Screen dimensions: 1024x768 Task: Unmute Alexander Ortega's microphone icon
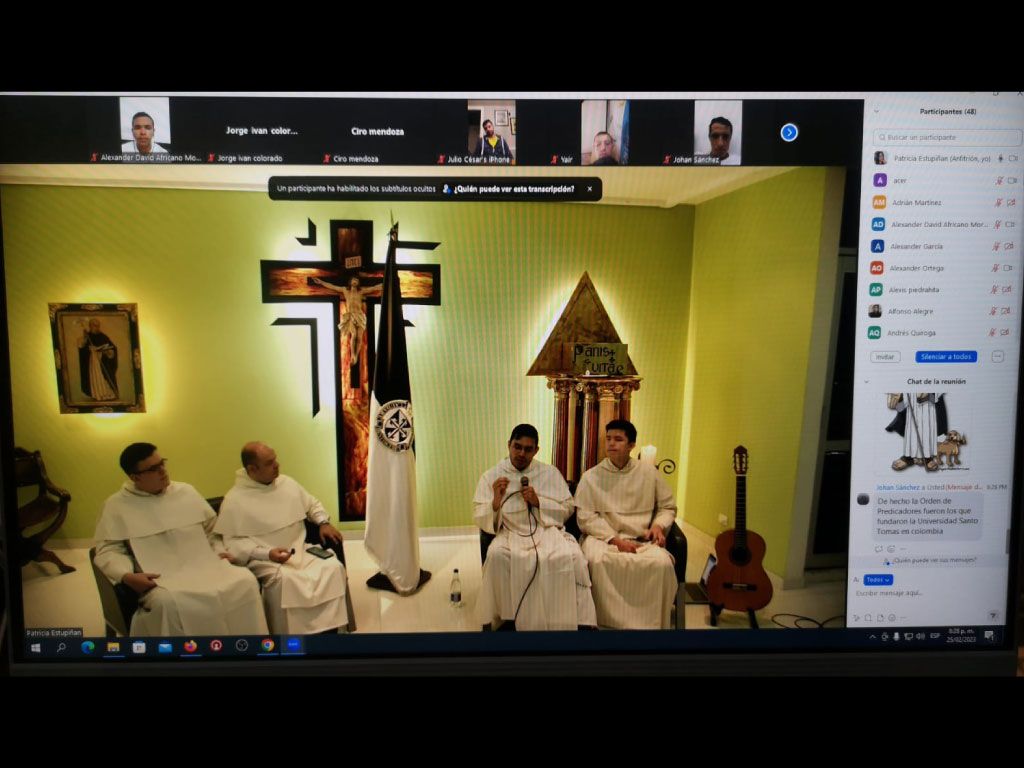coord(996,268)
